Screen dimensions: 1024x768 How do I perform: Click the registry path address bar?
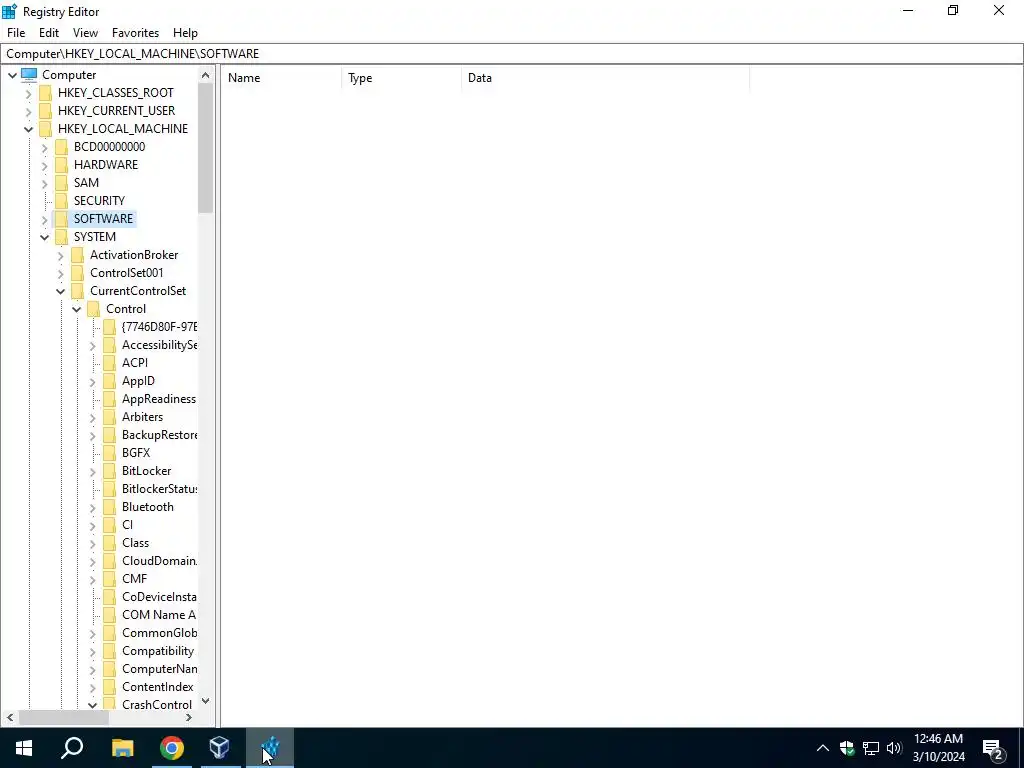coord(511,54)
